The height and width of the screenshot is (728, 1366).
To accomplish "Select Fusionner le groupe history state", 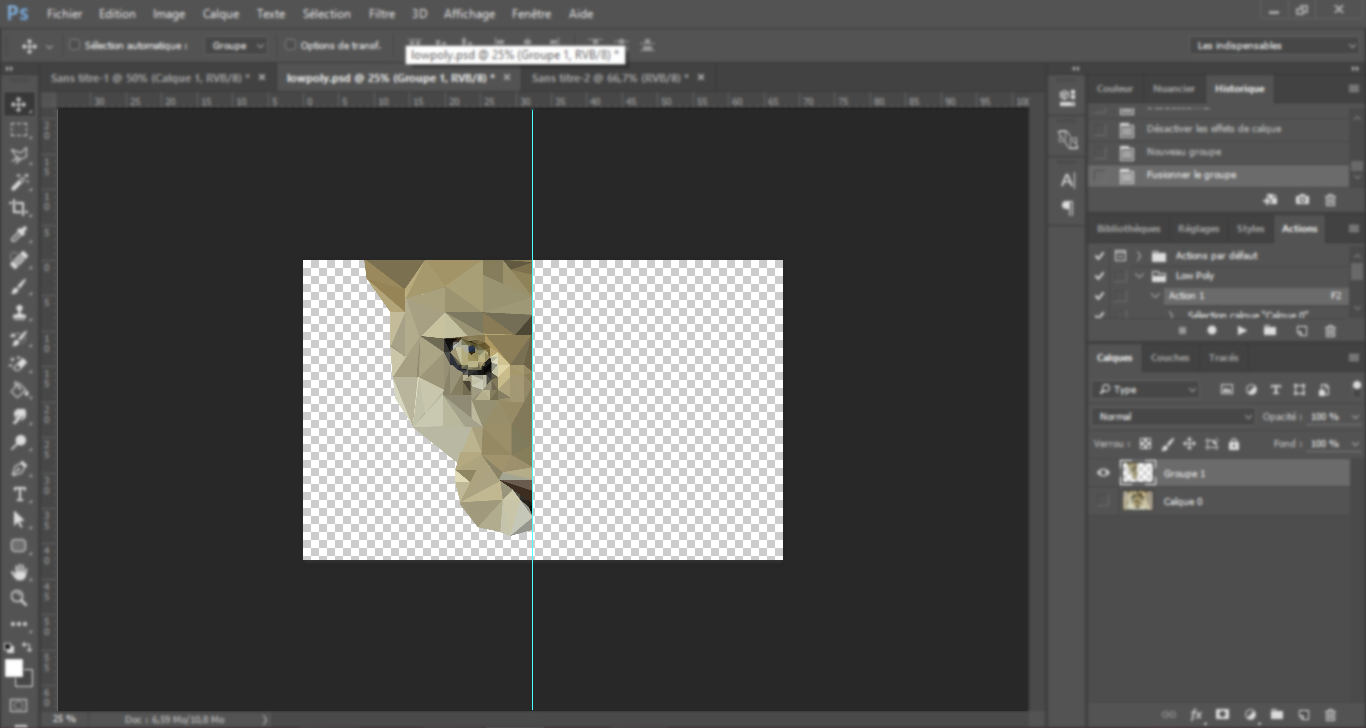I will click(x=1219, y=175).
